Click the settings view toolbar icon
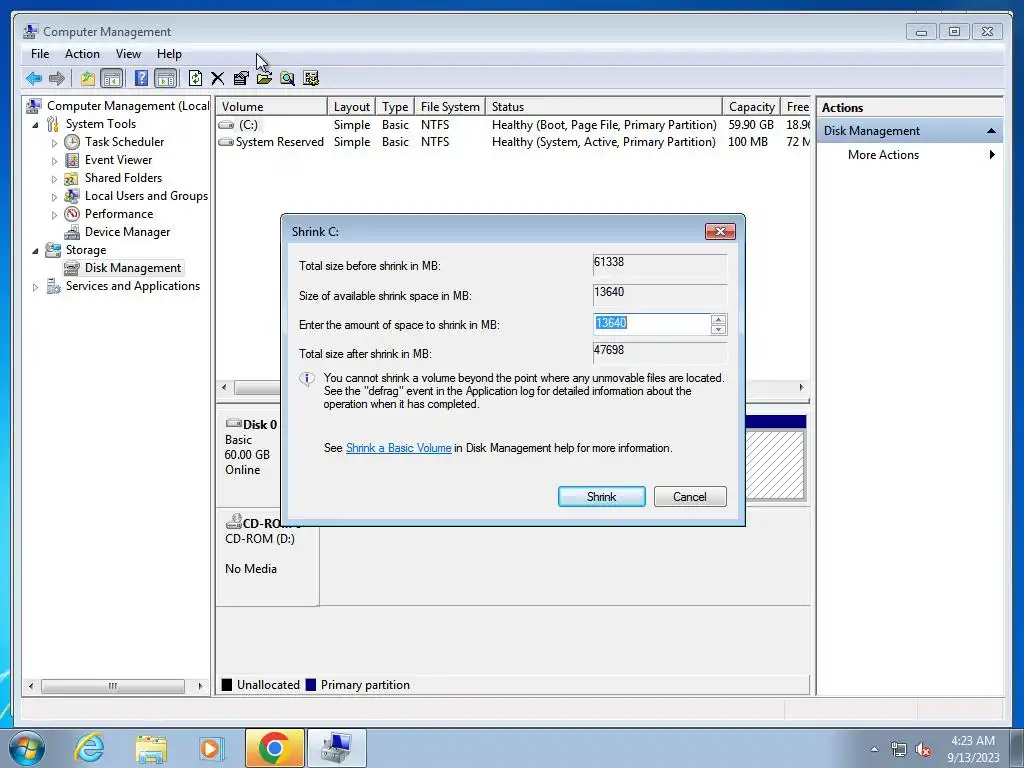The width and height of the screenshot is (1024, 768). pos(311,78)
